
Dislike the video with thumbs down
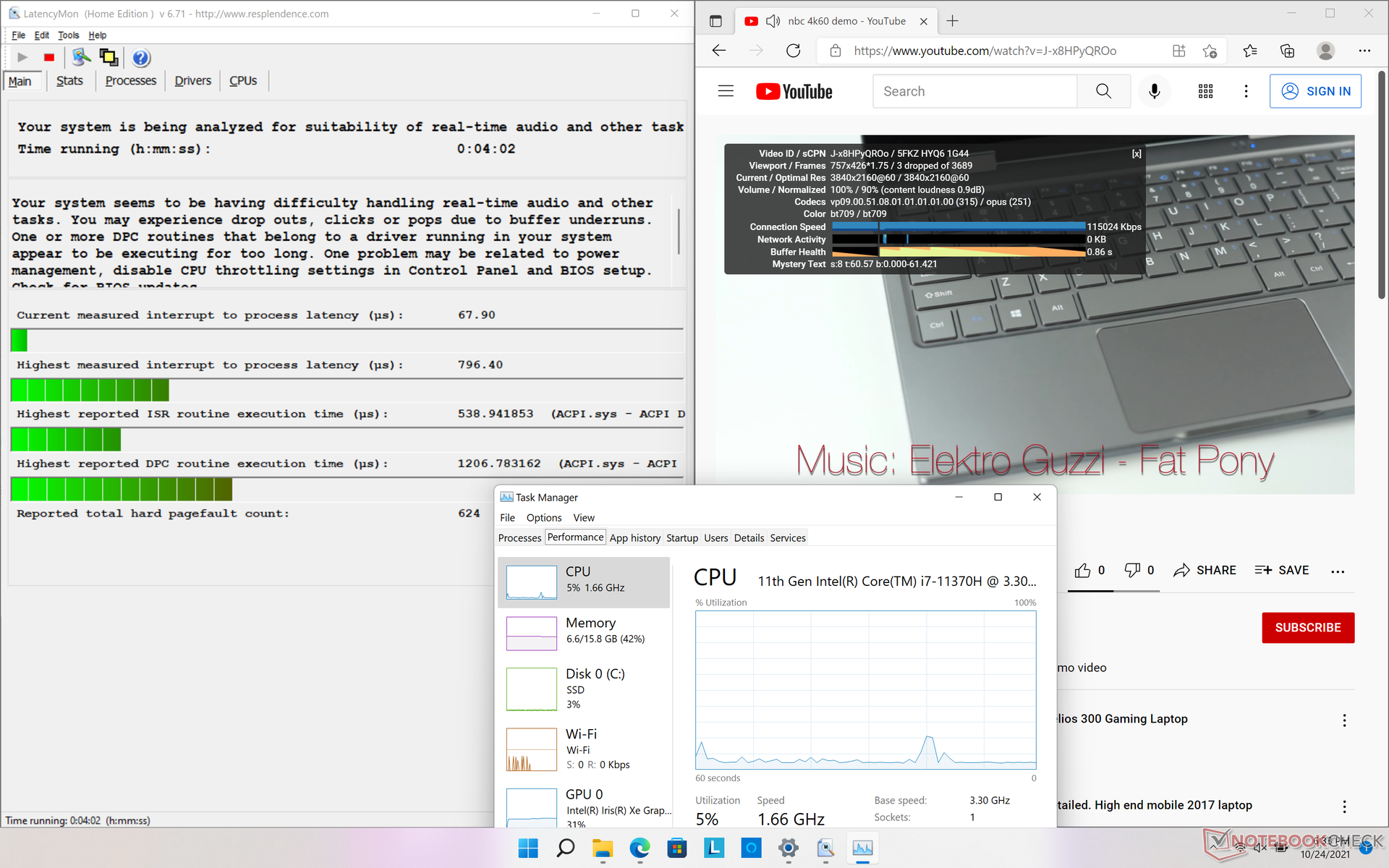(1132, 571)
